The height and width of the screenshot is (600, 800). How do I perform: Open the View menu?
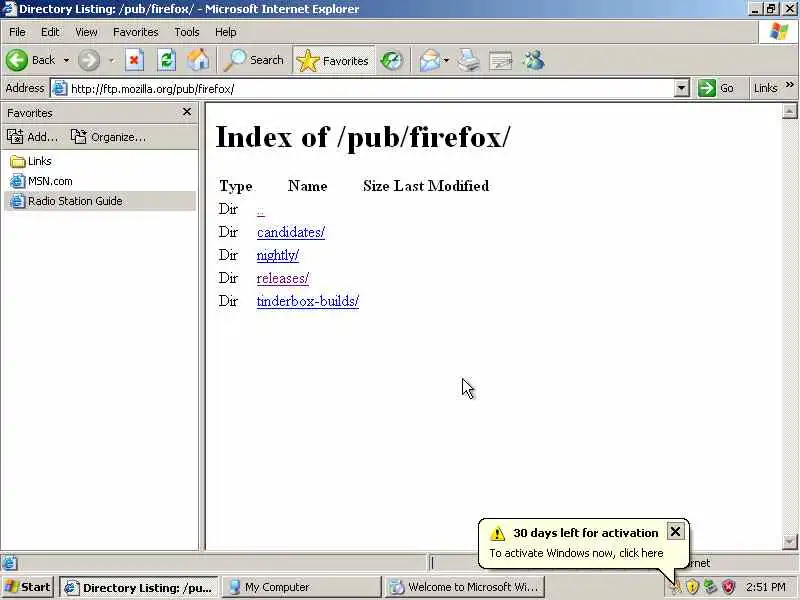86,32
